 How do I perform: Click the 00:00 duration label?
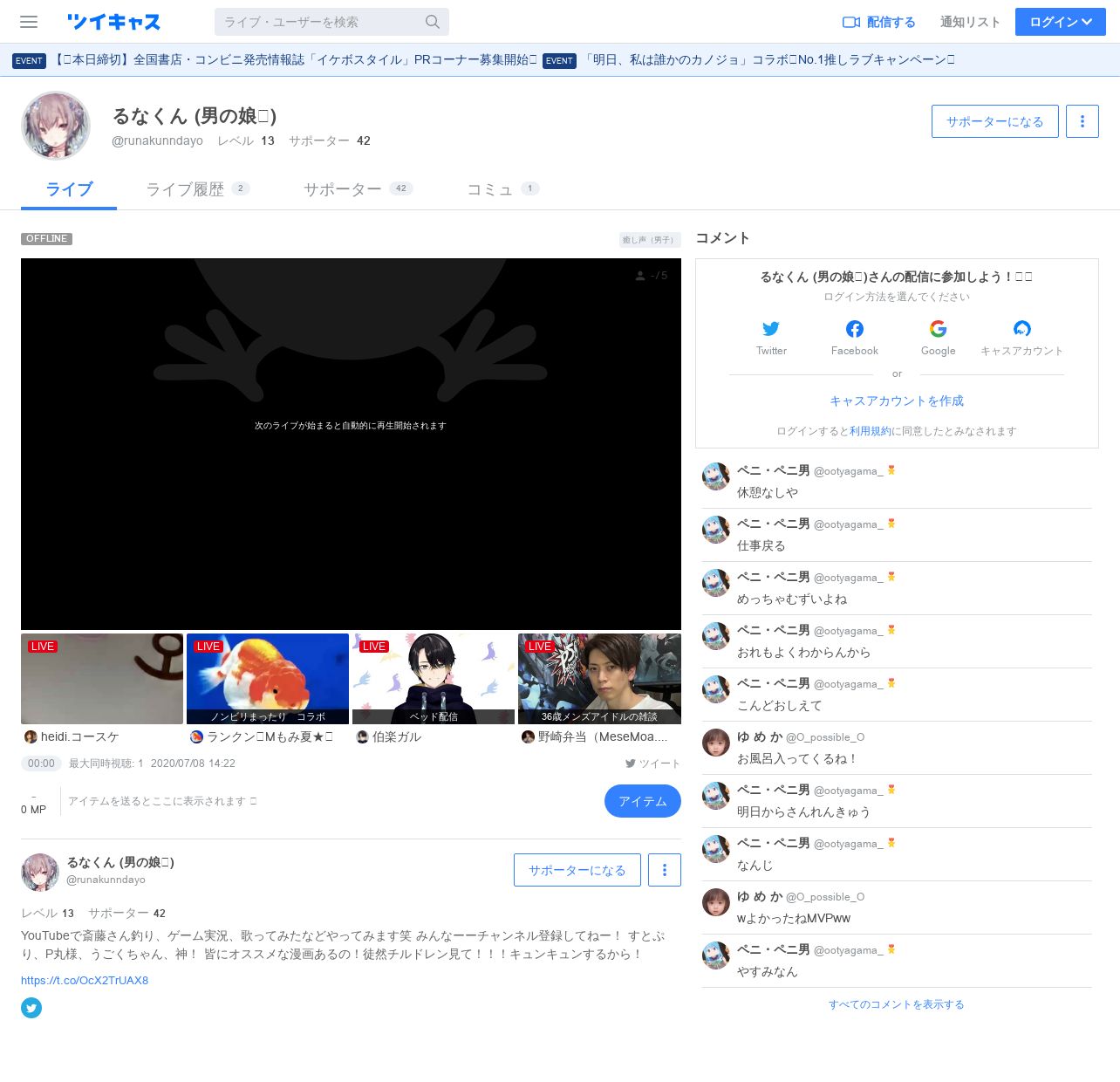click(41, 764)
